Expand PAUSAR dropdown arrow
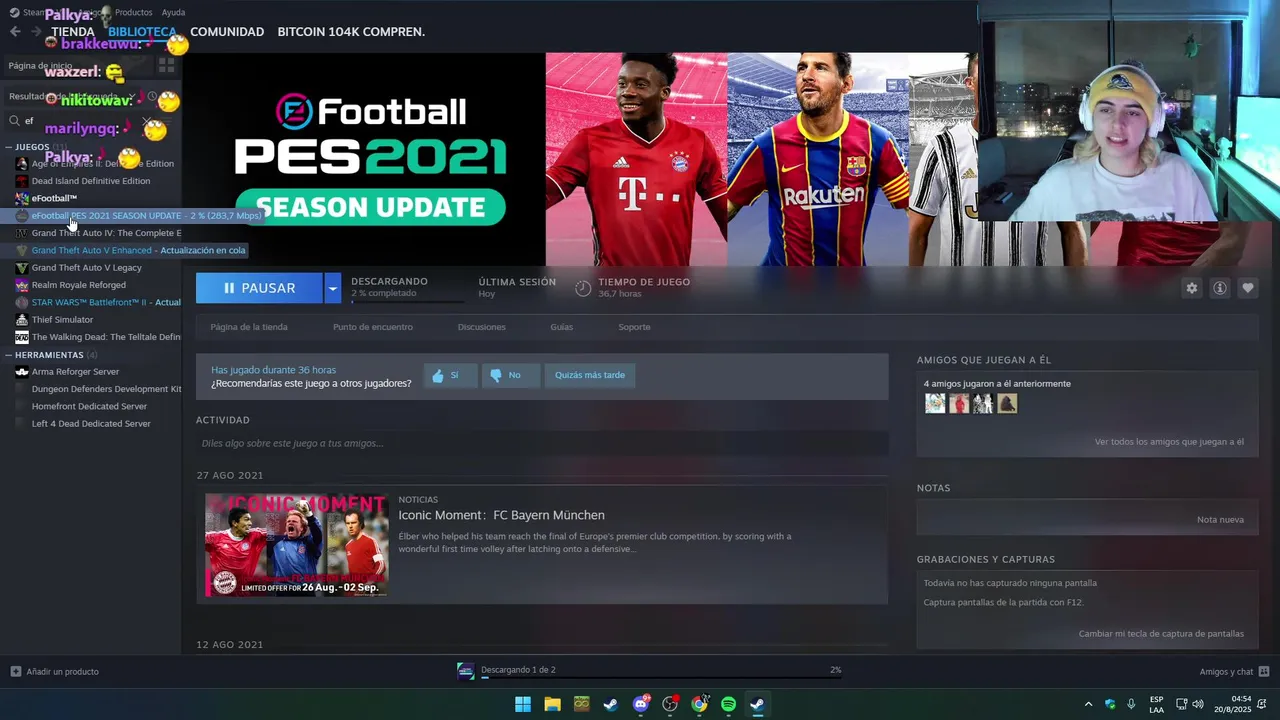This screenshot has height=720, width=1280. 333,288
